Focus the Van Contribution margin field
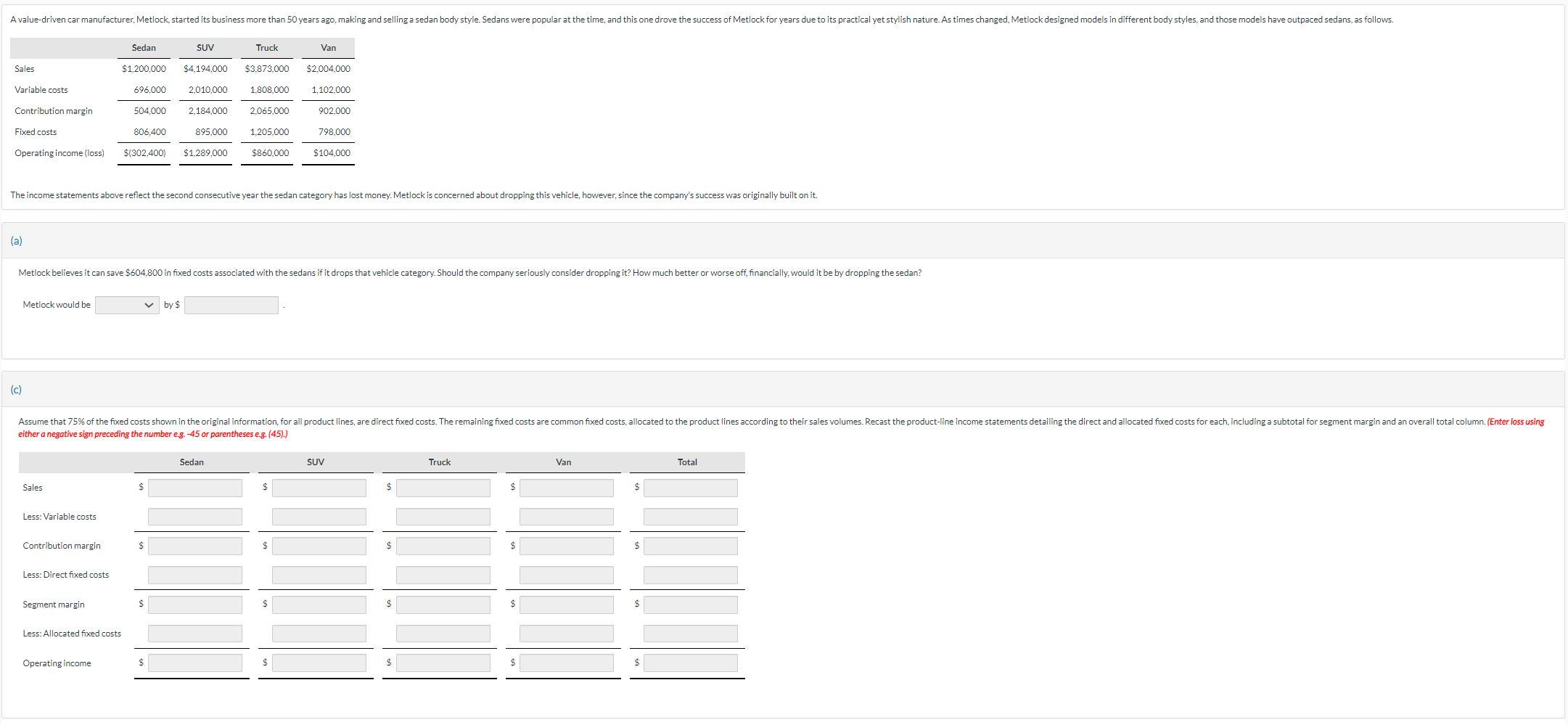 pyautogui.click(x=567, y=546)
